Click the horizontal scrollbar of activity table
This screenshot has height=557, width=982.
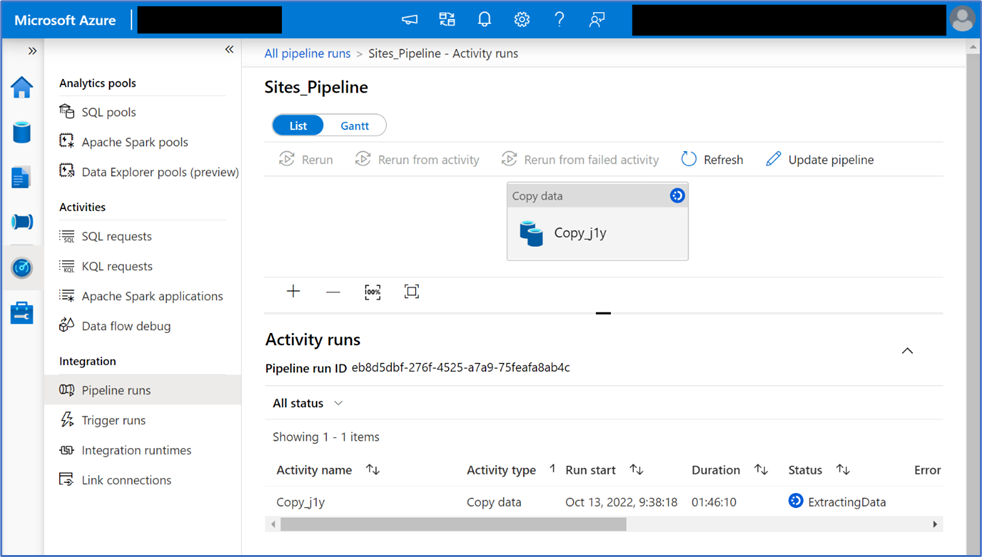pyautogui.click(x=450, y=524)
